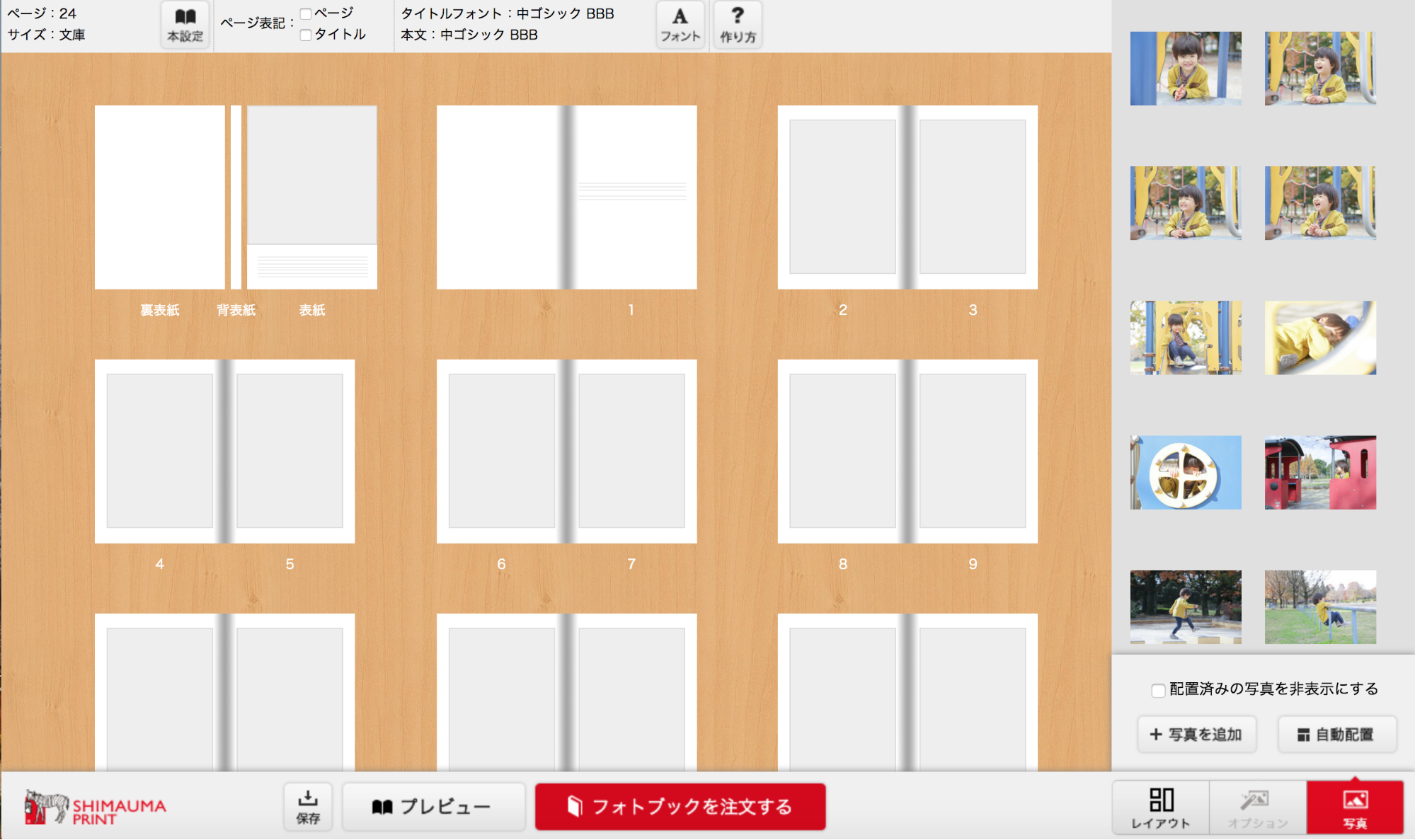Select thumbnail of boy beside blue wall
The width and height of the screenshot is (1415, 840).
[1186, 69]
